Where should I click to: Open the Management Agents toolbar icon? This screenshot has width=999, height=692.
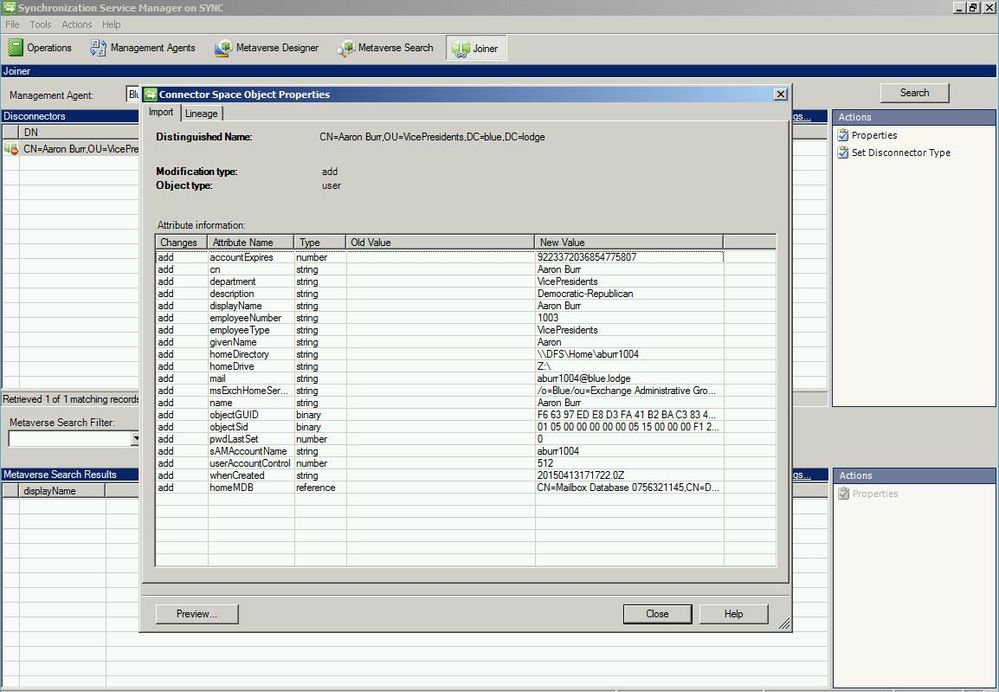coord(98,48)
